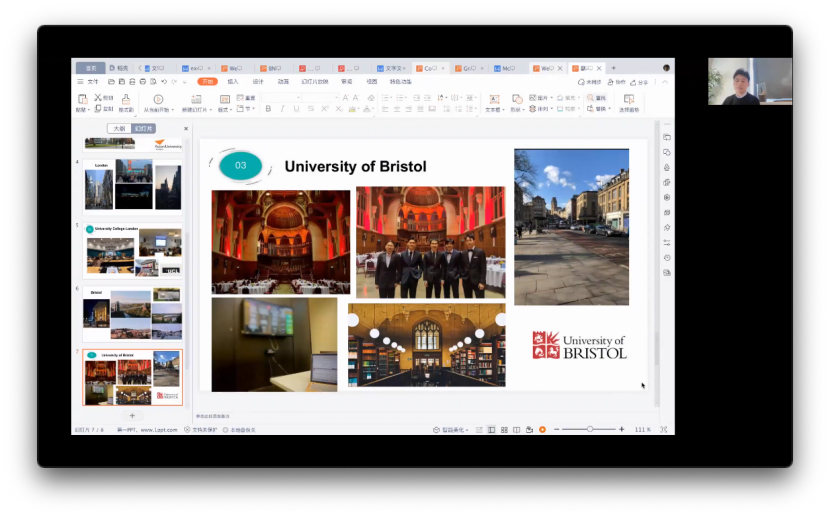Expand quick access toolbar customization arrow
The image size is (830, 517).
click(x=185, y=81)
